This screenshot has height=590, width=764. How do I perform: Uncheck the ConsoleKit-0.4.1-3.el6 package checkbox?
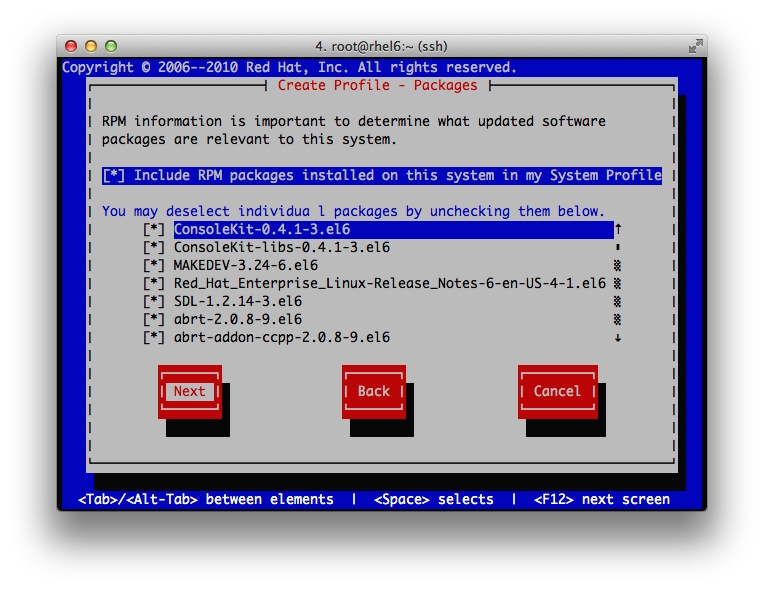[153, 229]
